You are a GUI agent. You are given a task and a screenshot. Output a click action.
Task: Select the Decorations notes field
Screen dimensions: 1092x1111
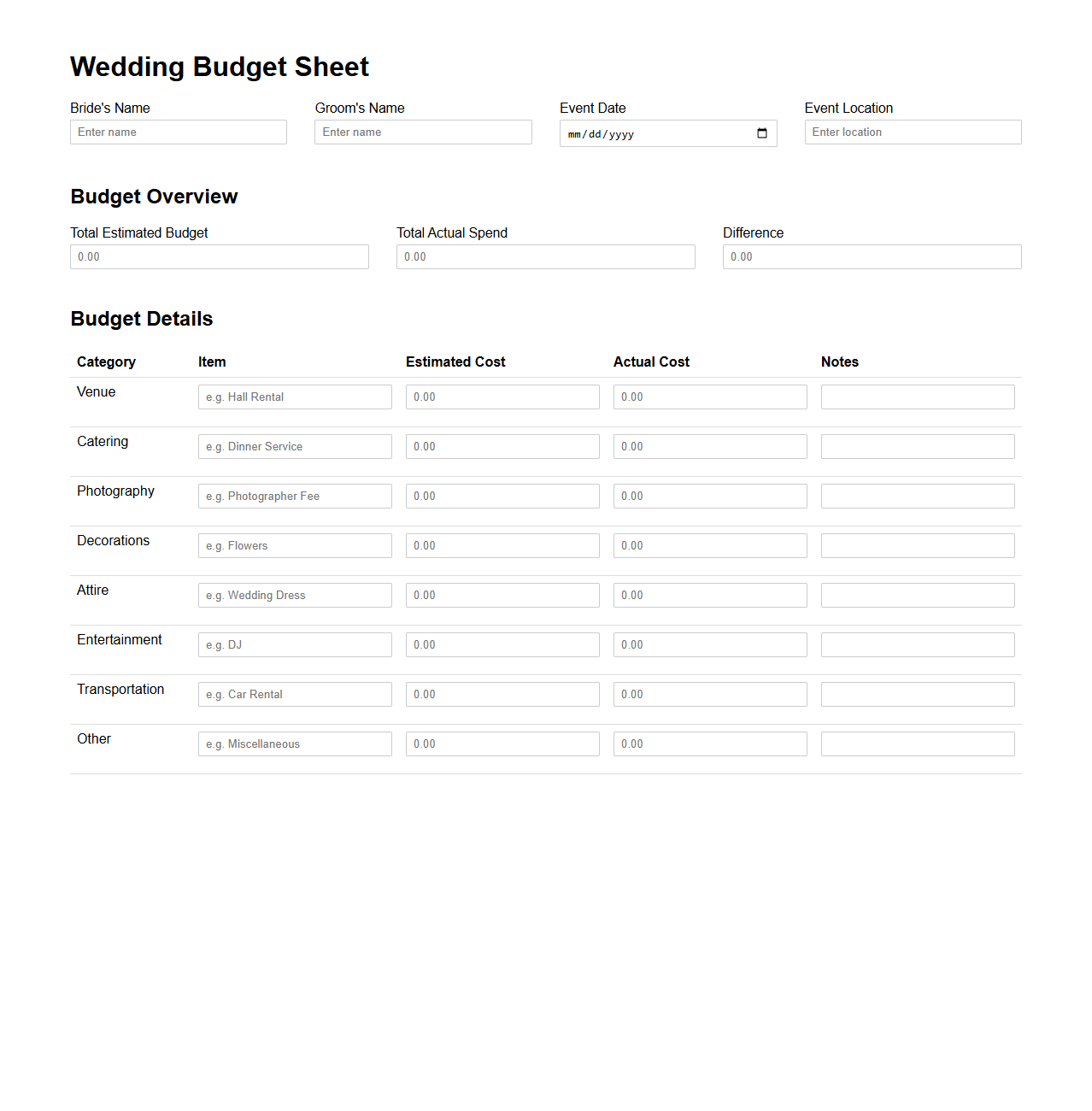pos(917,545)
